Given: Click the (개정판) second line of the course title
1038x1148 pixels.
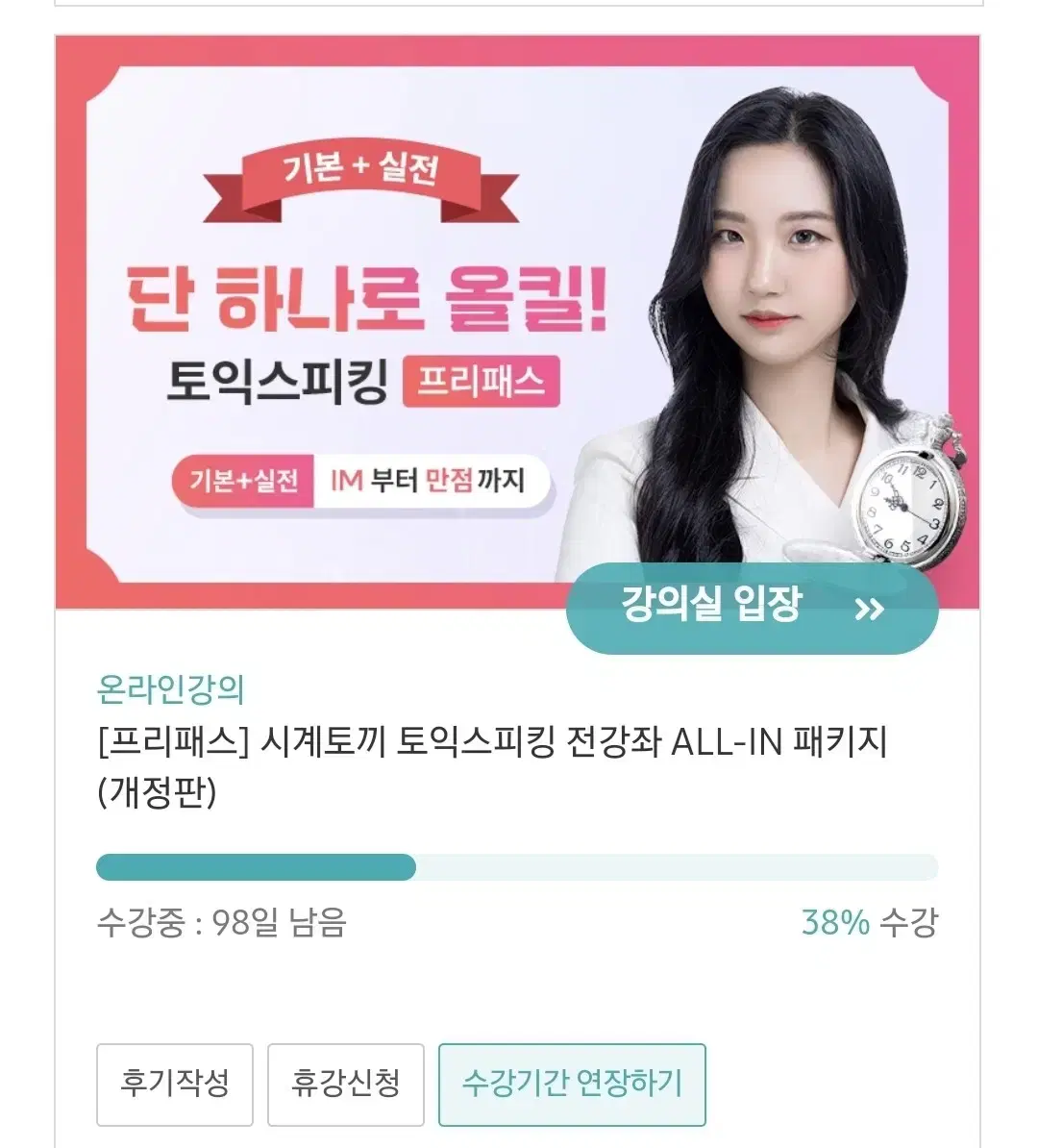Looking at the screenshot, I should coord(157,791).
